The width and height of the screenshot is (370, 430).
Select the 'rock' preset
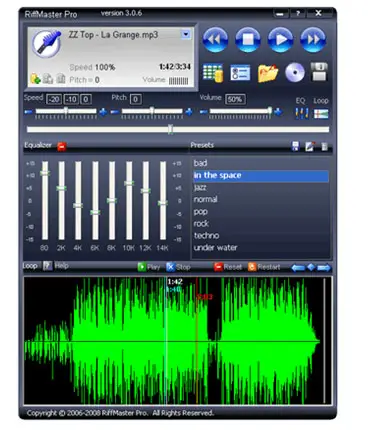tap(201, 223)
